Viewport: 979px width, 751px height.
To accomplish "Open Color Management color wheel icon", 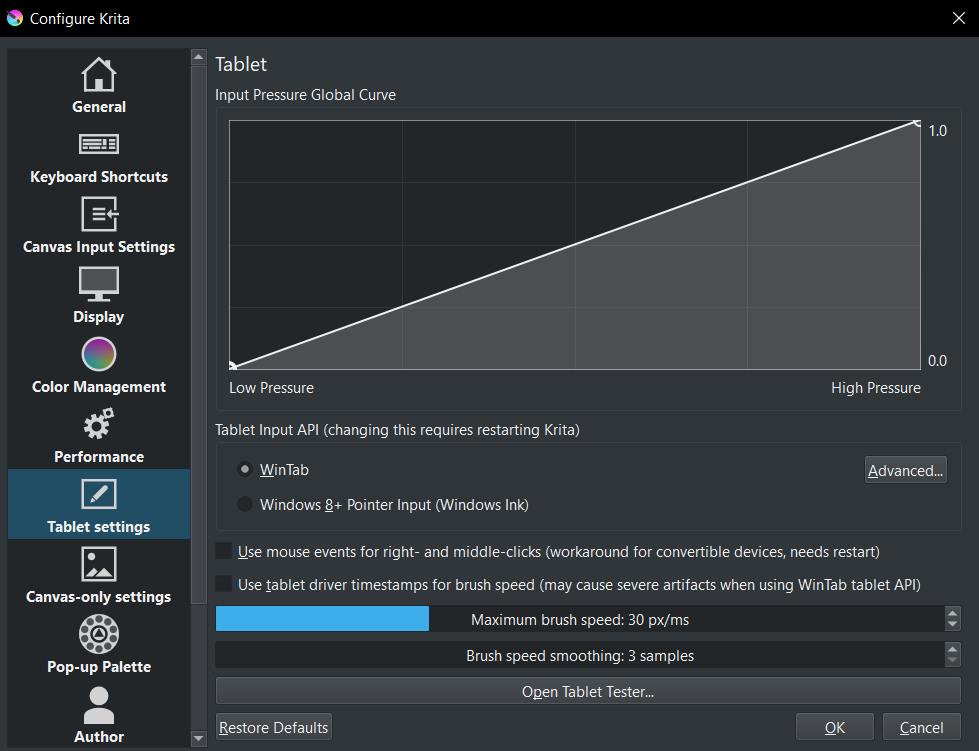I will point(98,354).
